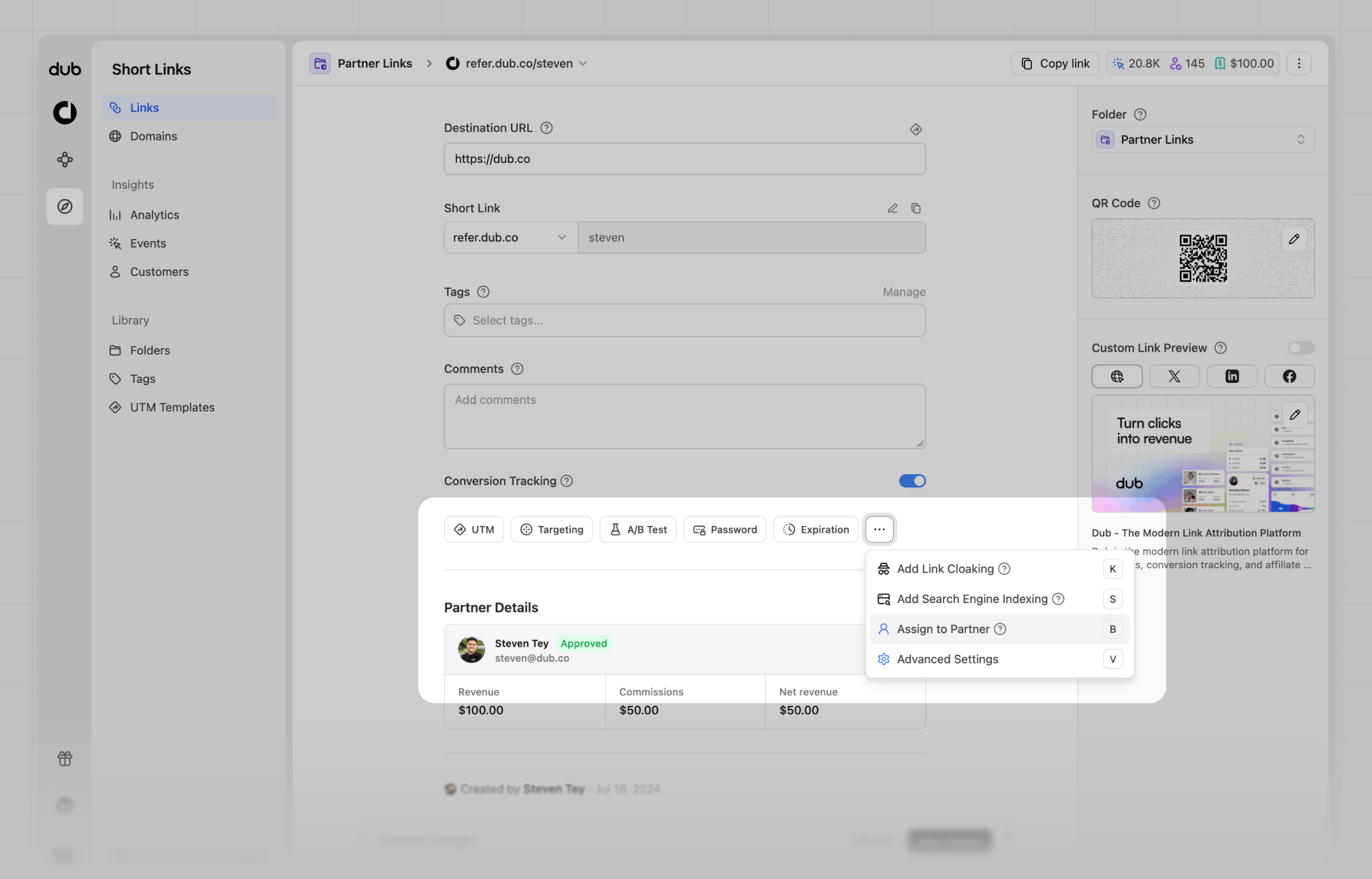Viewport: 1372px width, 879px height.
Task: Open Folder help tooltip icon
Action: coord(1140,114)
